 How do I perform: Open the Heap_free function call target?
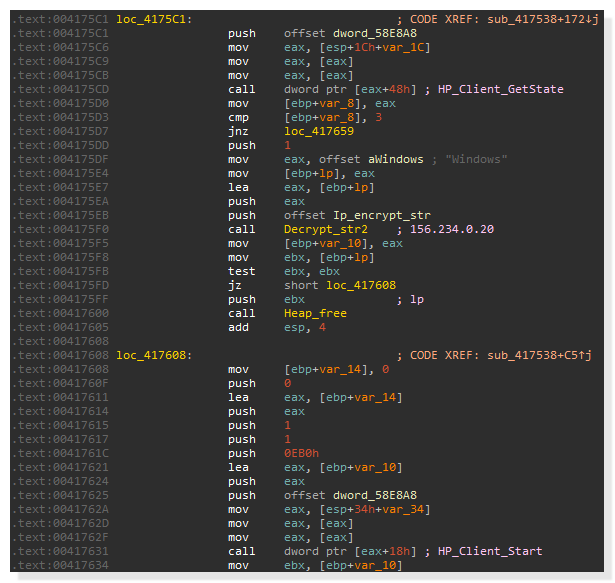pos(315,313)
